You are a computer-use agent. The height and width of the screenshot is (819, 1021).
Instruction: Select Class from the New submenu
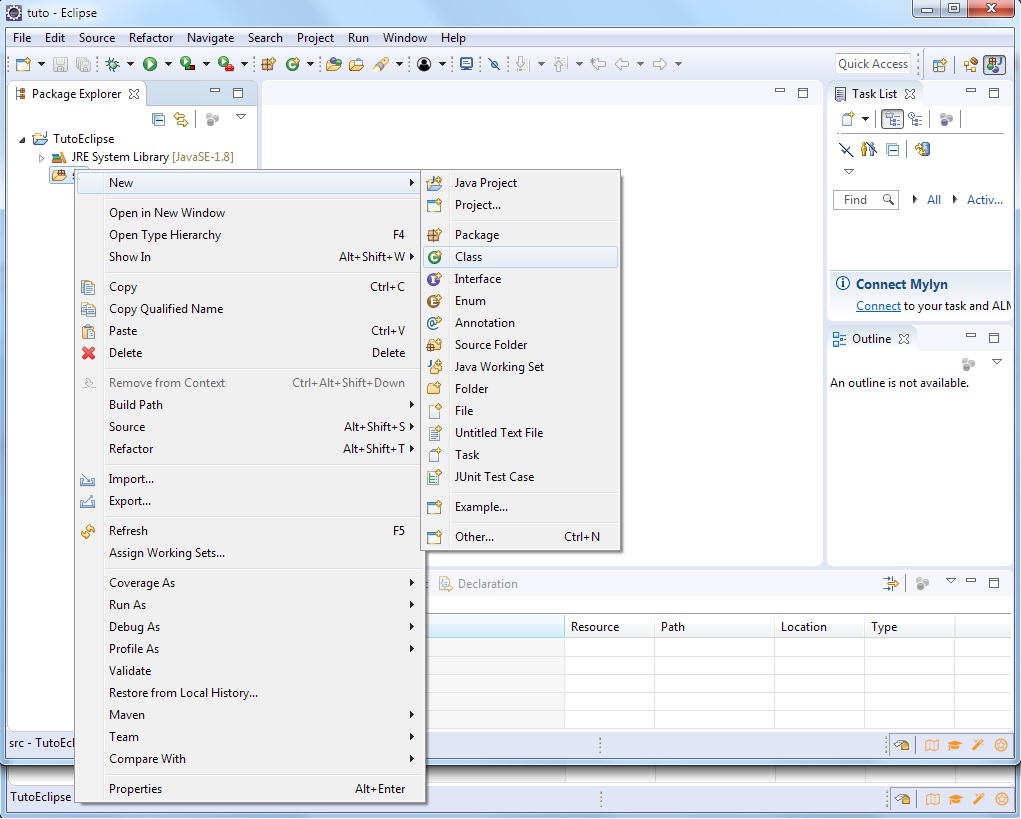(x=468, y=257)
